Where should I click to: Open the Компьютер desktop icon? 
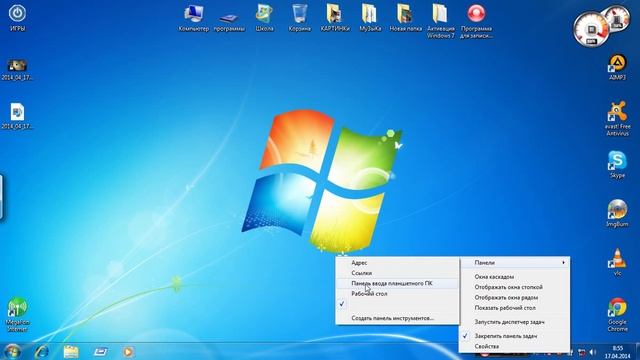coord(193,18)
